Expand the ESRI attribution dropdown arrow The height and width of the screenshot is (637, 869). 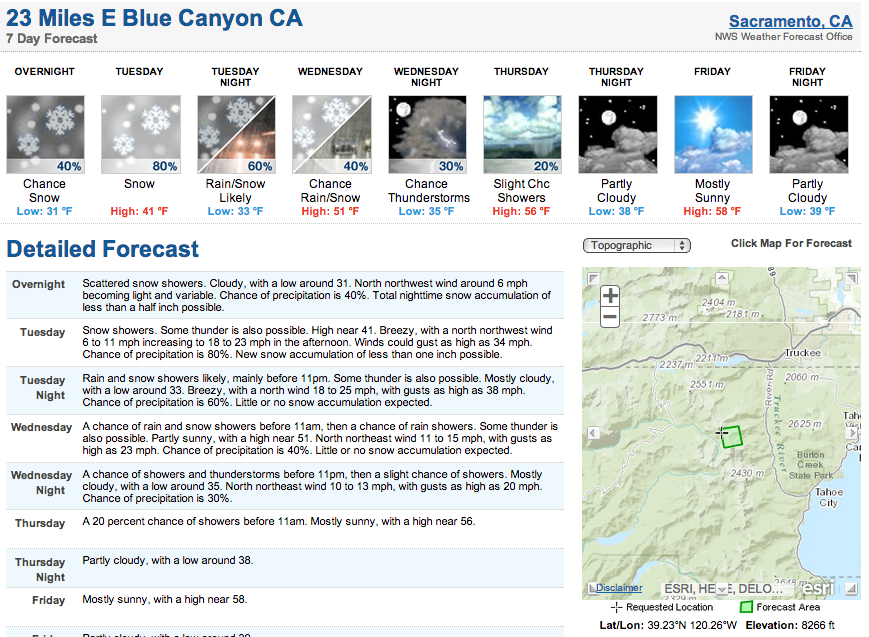point(722,589)
